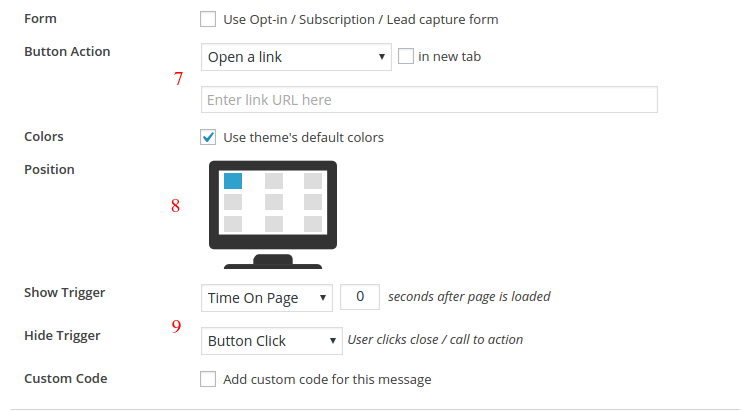741x411 pixels.
Task: Pick bottom-right position square
Action: tap(313, 224)
